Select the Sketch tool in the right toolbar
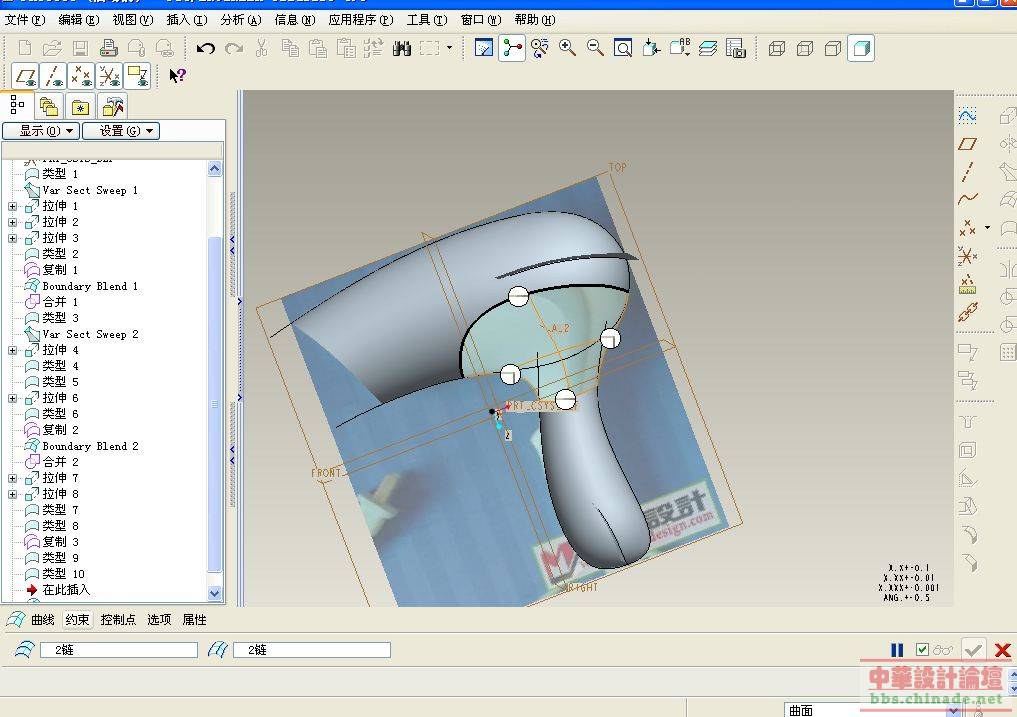 967,115
